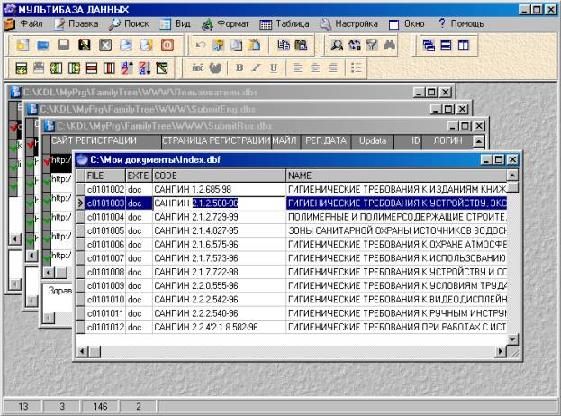Click the САНГИН 2.1.2.729-99 code cell
This screenshot has height=416, width=561.
pyautogui.click(x=219, y=217)
